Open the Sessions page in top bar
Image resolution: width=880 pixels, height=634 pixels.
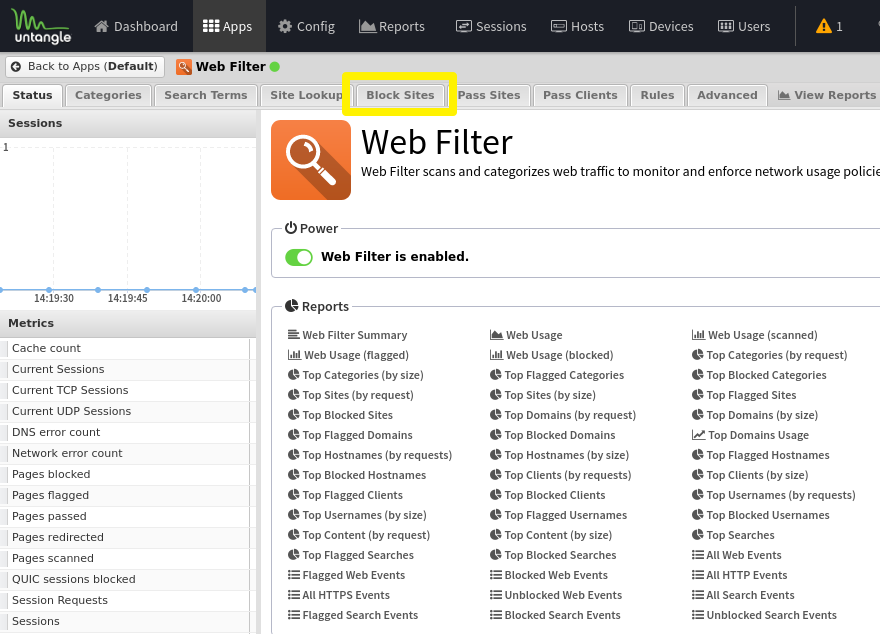pos(491,26)
